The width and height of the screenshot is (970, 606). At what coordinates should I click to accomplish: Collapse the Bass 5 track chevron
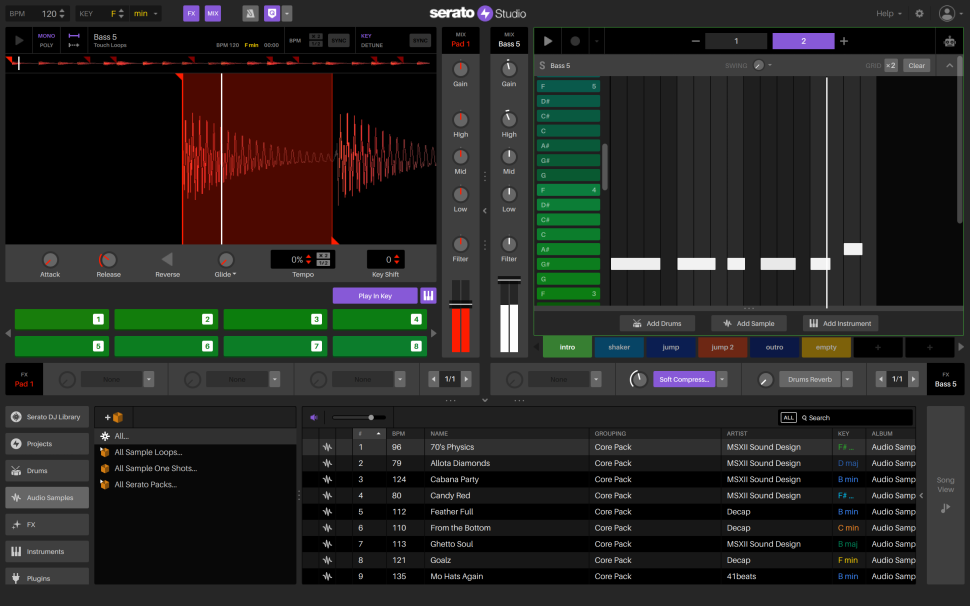tap(949, 65)
